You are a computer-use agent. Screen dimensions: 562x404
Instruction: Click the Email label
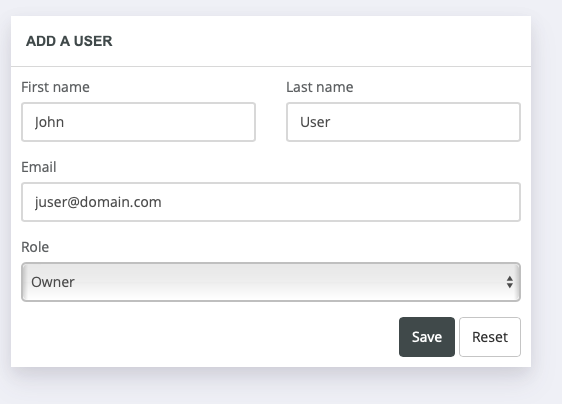39,167
